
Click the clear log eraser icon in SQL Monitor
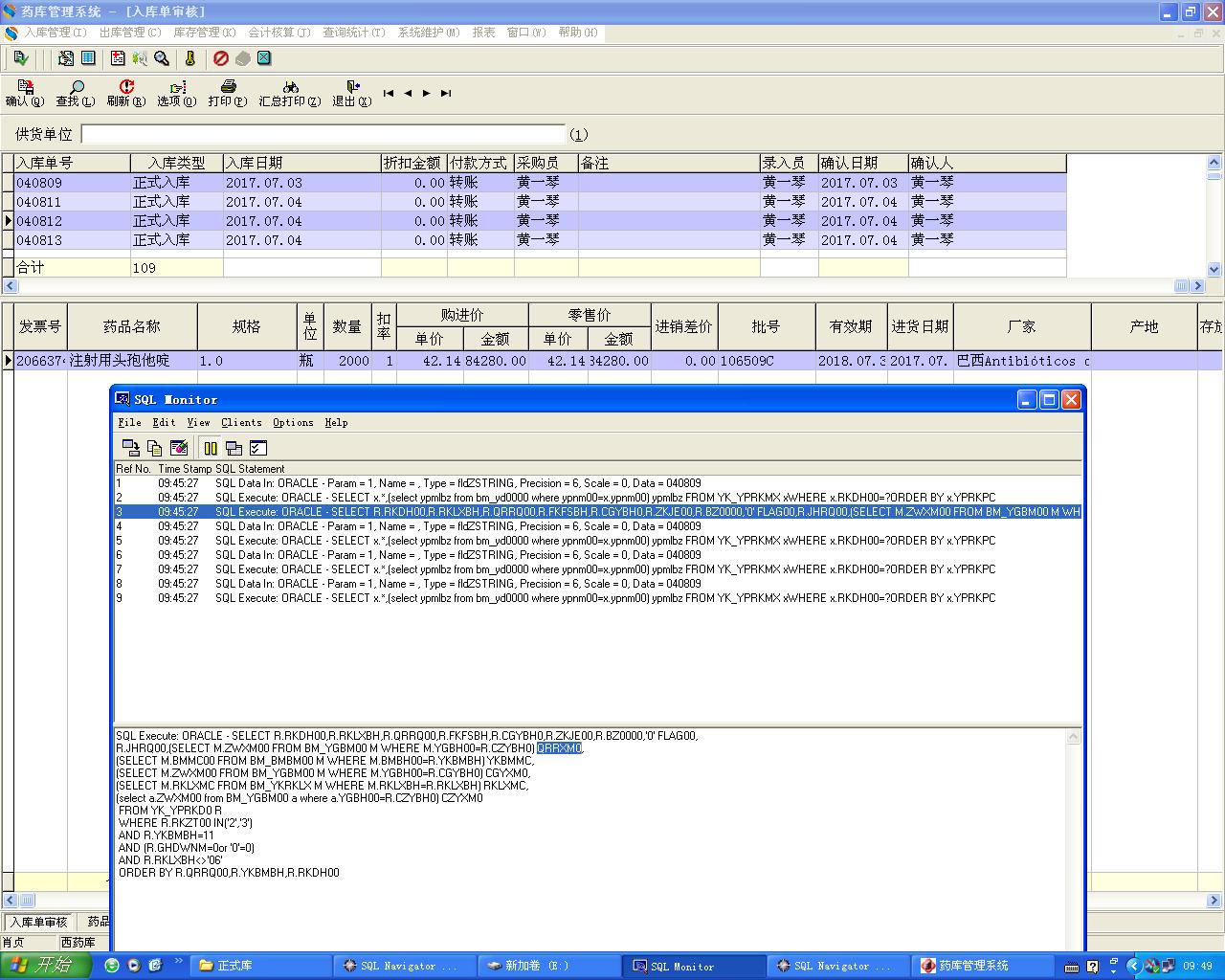pyautogui.click(x=178, y=448)
